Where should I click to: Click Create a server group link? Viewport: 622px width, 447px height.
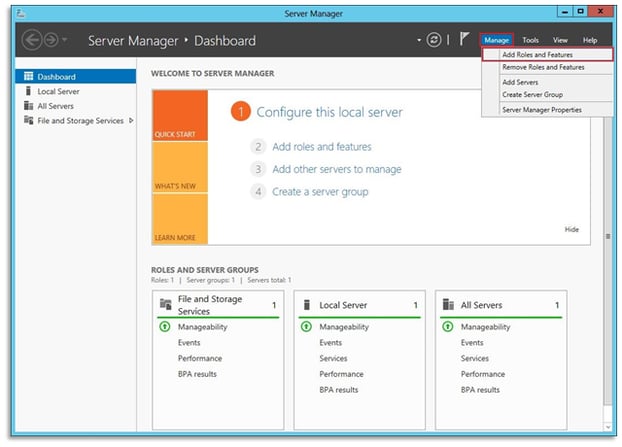[320, 192]
